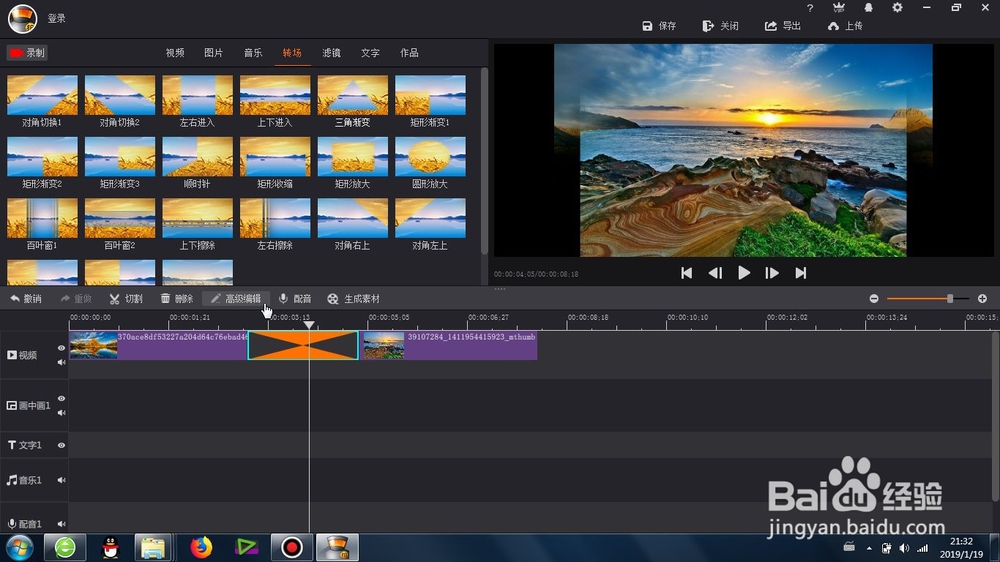This screenshot has height=562, width=1000.
Task: Click the volume speaker tray icon
Action: click(x=904, y=548)
